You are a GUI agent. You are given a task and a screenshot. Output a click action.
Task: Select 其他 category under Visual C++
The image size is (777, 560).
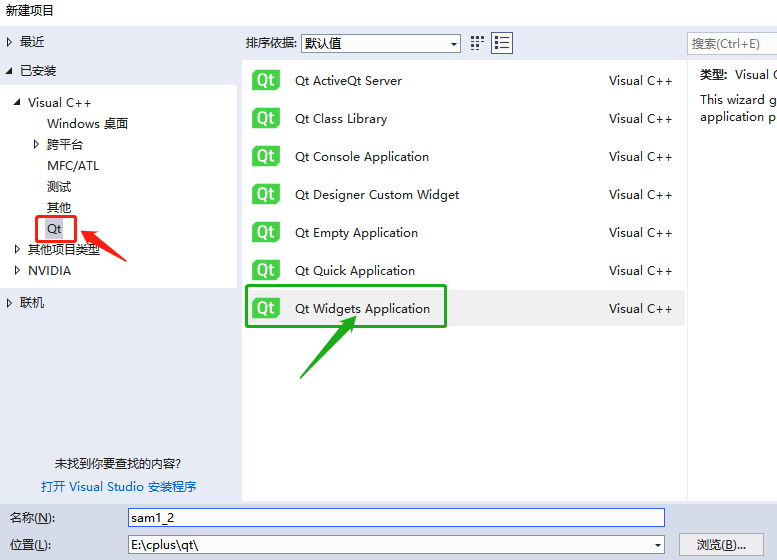(59, 208)
